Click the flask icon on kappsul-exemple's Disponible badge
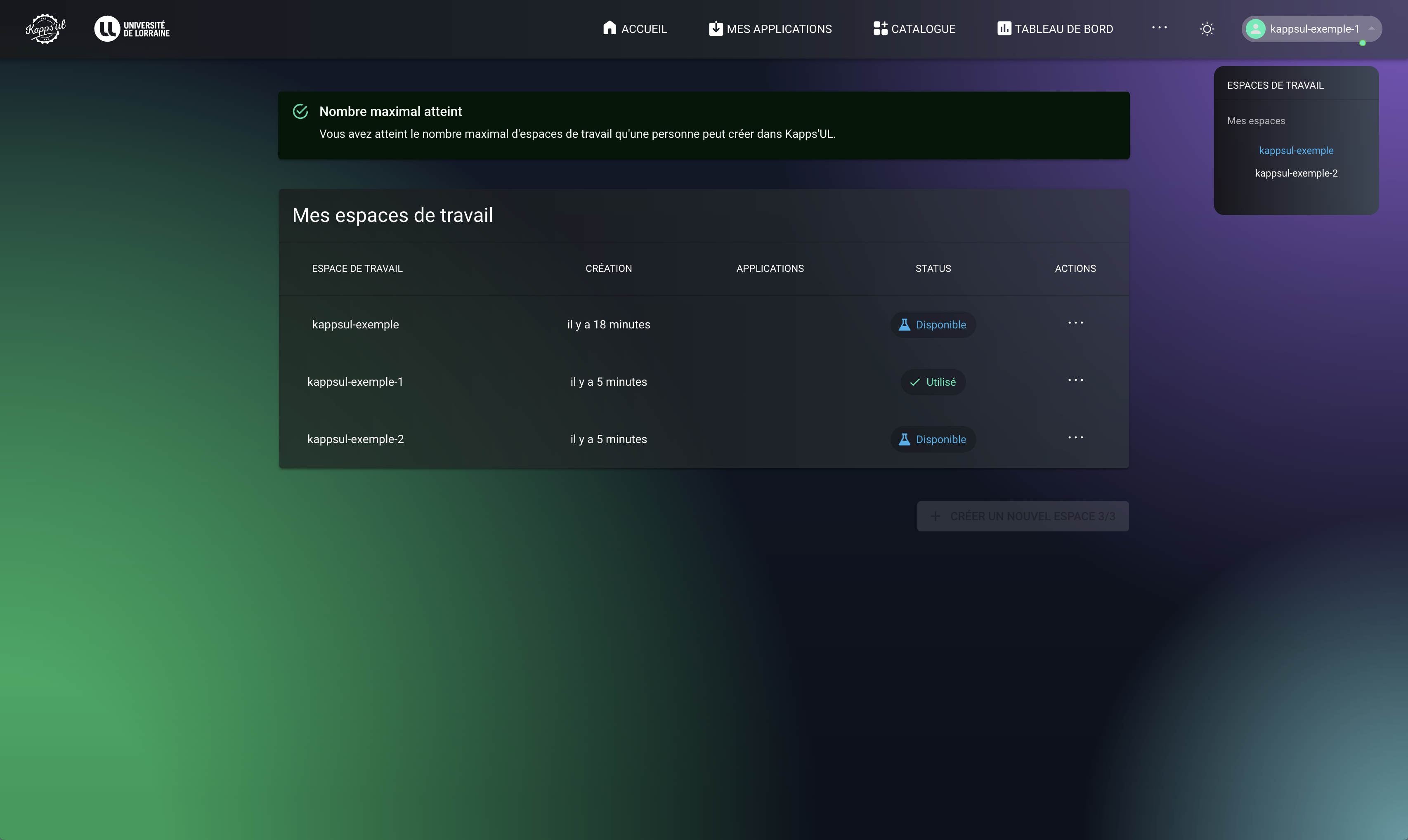 tap(905, 324)
